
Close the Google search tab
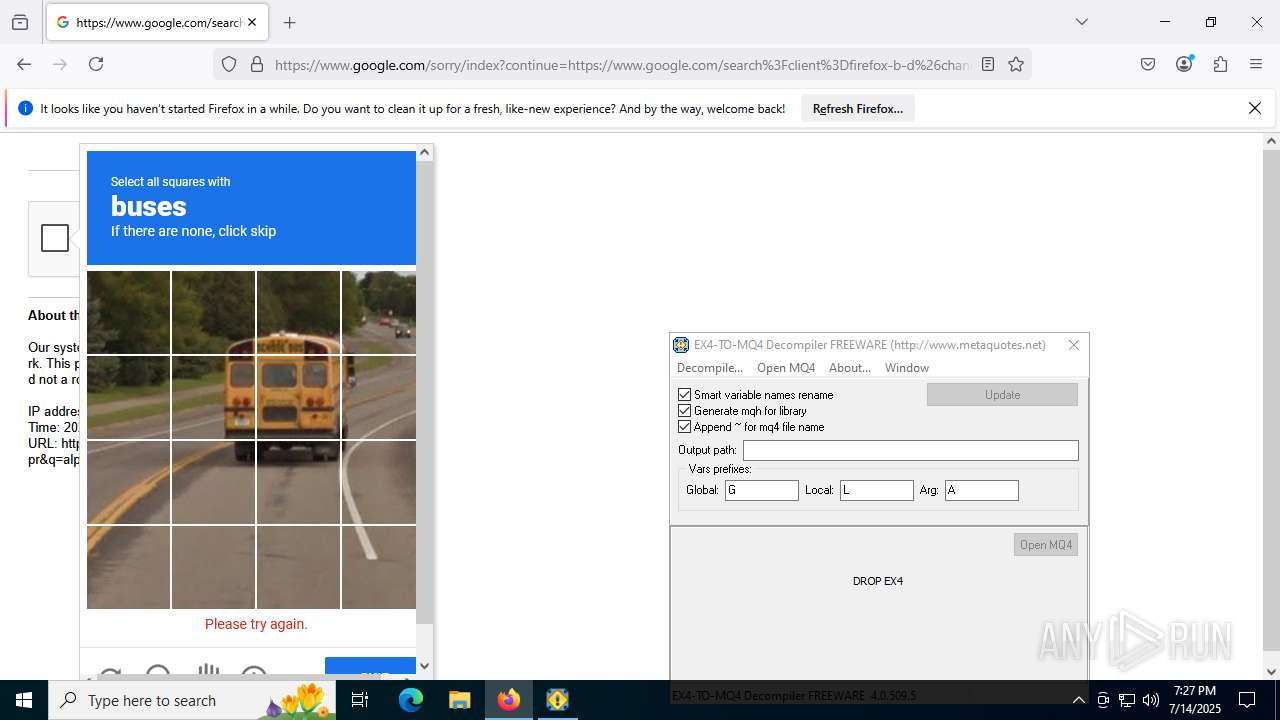click(x=252, y=22)
